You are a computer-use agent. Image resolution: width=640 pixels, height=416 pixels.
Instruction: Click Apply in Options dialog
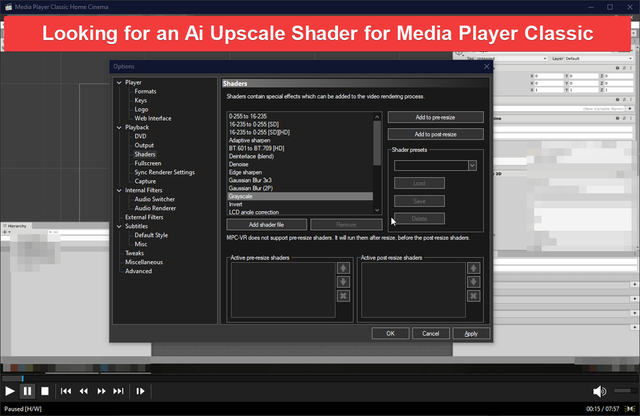(471, 334)
